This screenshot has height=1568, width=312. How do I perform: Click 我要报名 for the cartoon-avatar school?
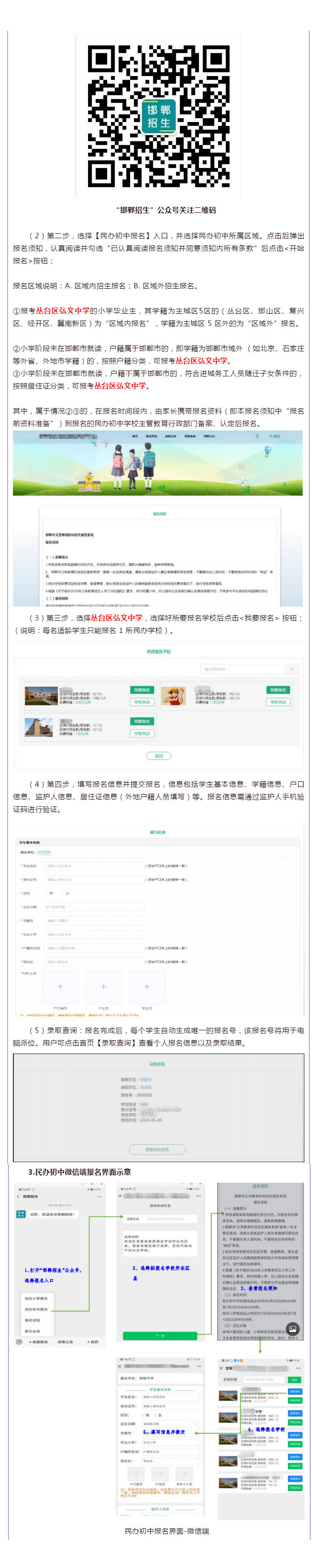pyautogui.click(x=278, y=690)
